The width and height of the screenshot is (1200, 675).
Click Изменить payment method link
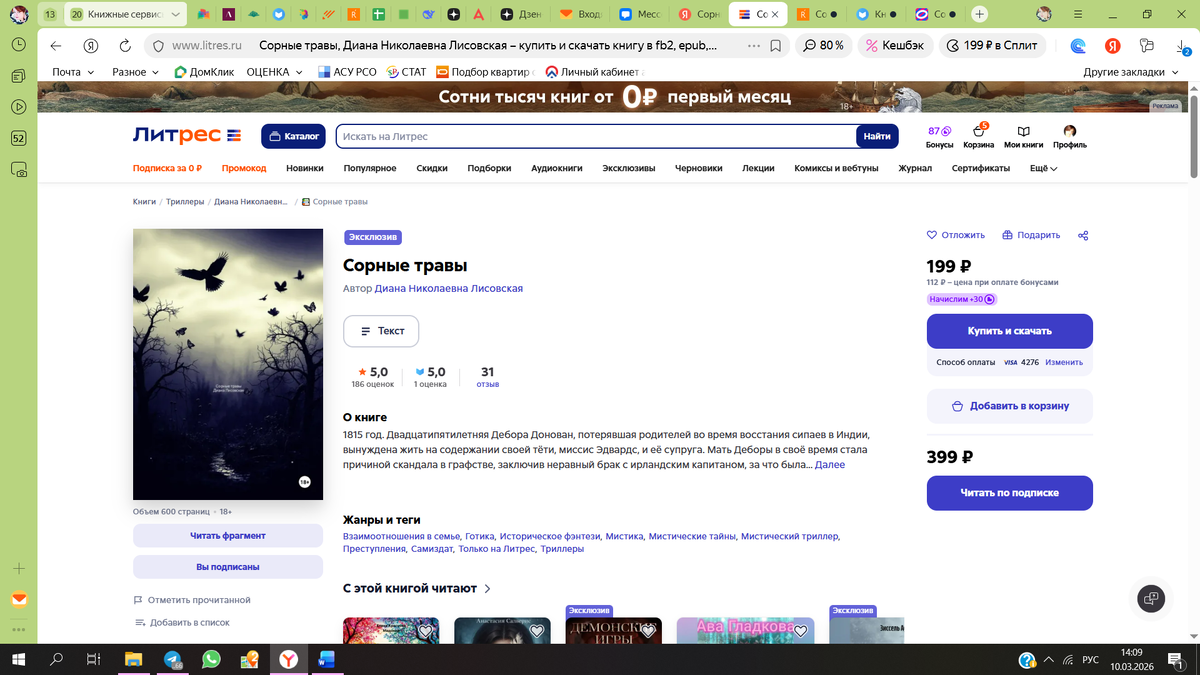pos(1064,362)
